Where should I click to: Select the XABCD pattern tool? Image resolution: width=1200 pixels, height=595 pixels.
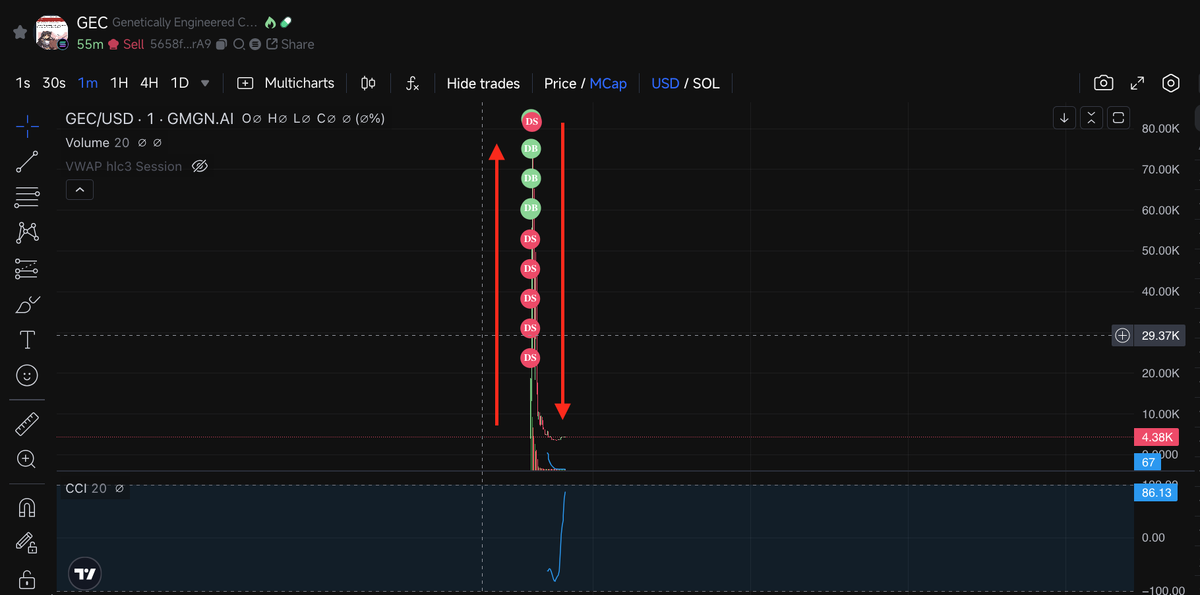(27, 232)
